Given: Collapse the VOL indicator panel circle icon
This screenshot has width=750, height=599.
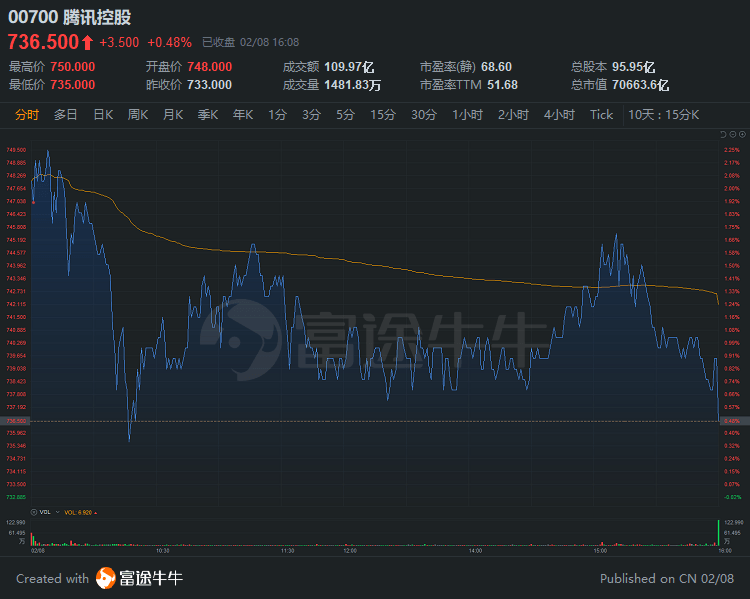Looking at the screenshot, I should click(x=34, y=512).
